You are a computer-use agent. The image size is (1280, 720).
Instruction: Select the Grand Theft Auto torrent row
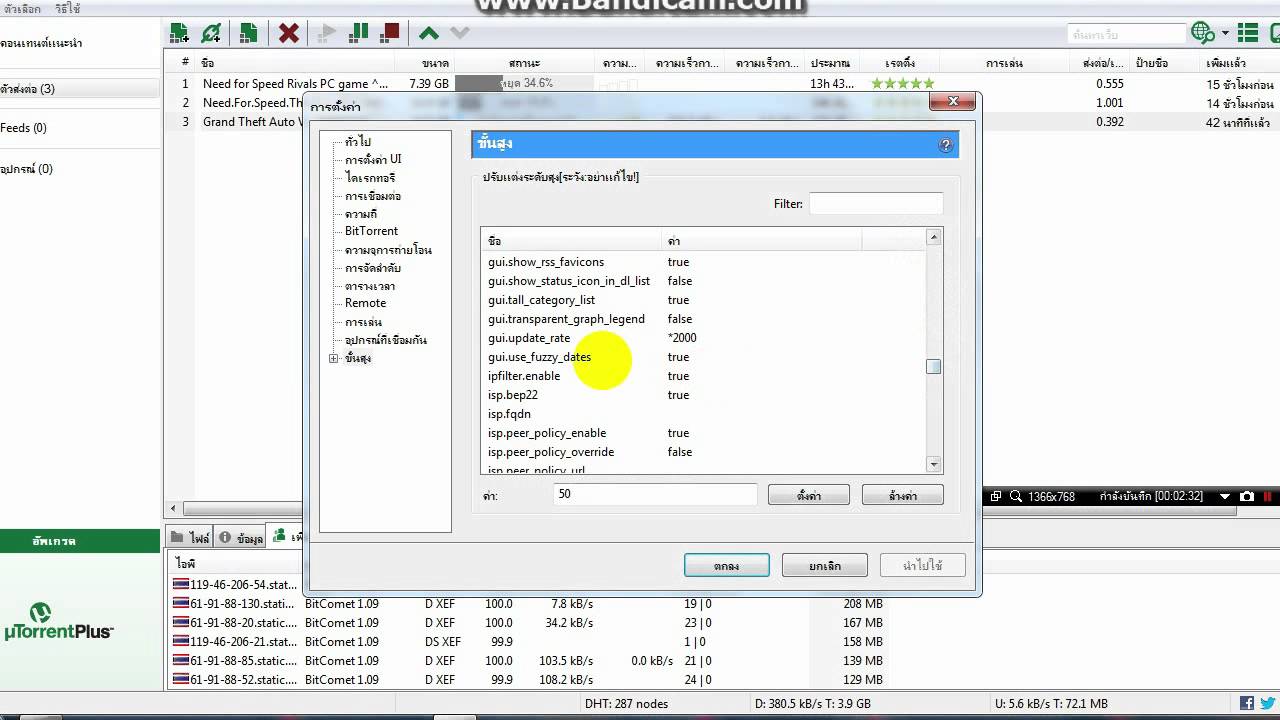click(720, 122)
